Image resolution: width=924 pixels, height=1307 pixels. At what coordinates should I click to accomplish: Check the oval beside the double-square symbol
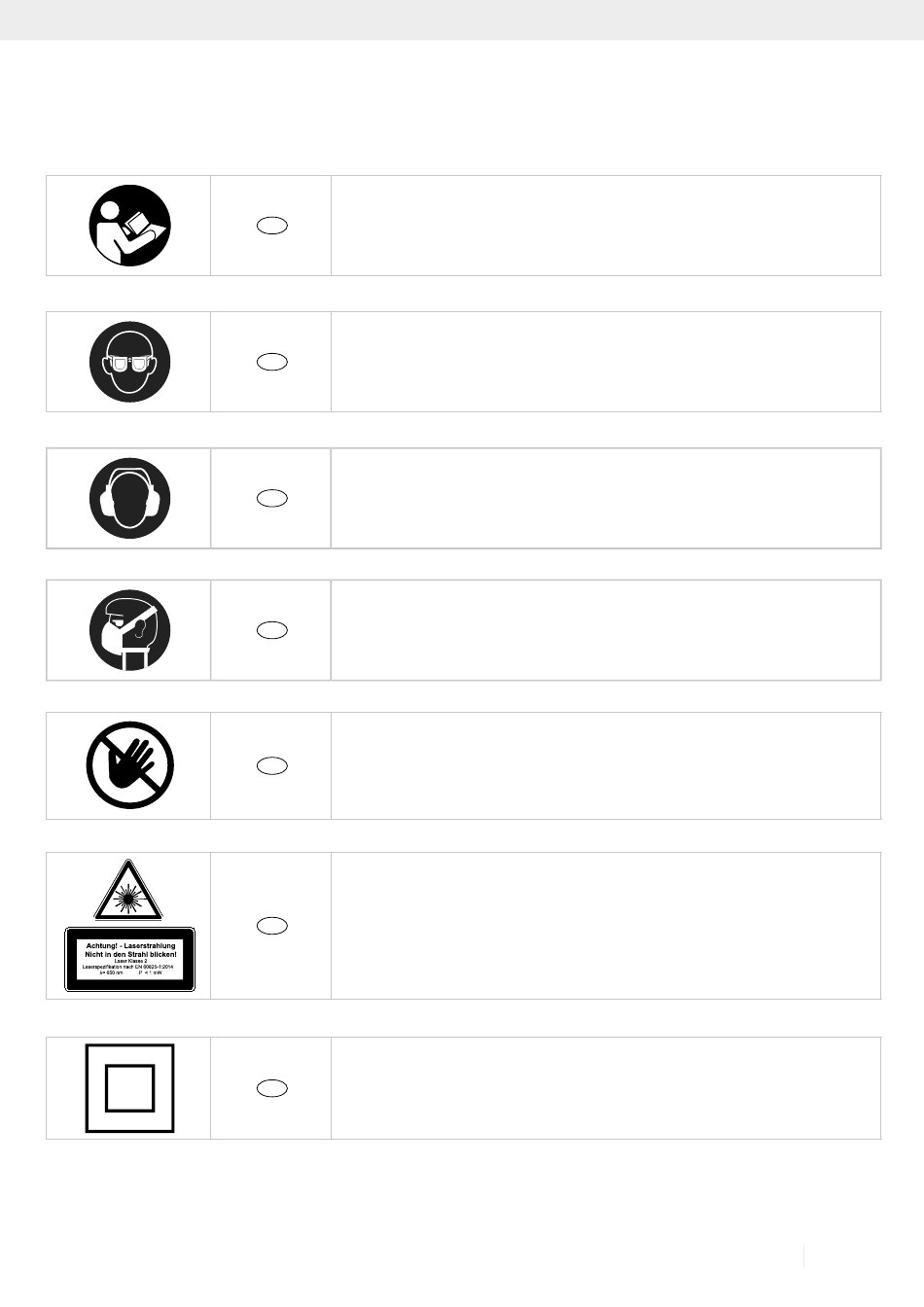coord(272,1088)
